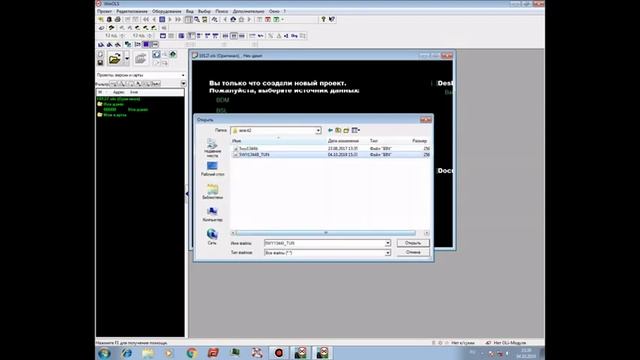The image size is (640, 360).
Task: Expand the Проекты, версии и карты dropdown
Action: point(183,76)
